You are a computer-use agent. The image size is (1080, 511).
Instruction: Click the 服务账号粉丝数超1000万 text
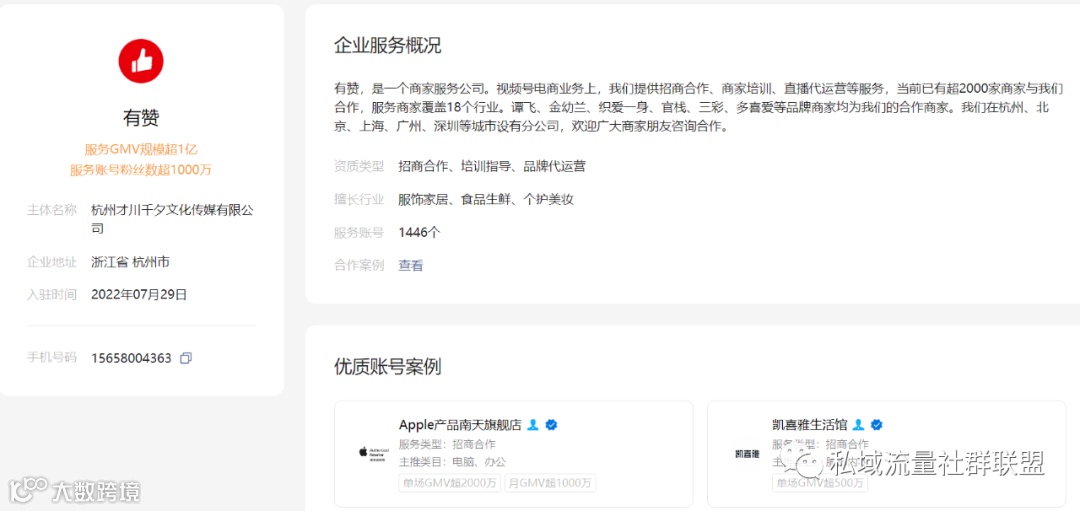[141, 170]
